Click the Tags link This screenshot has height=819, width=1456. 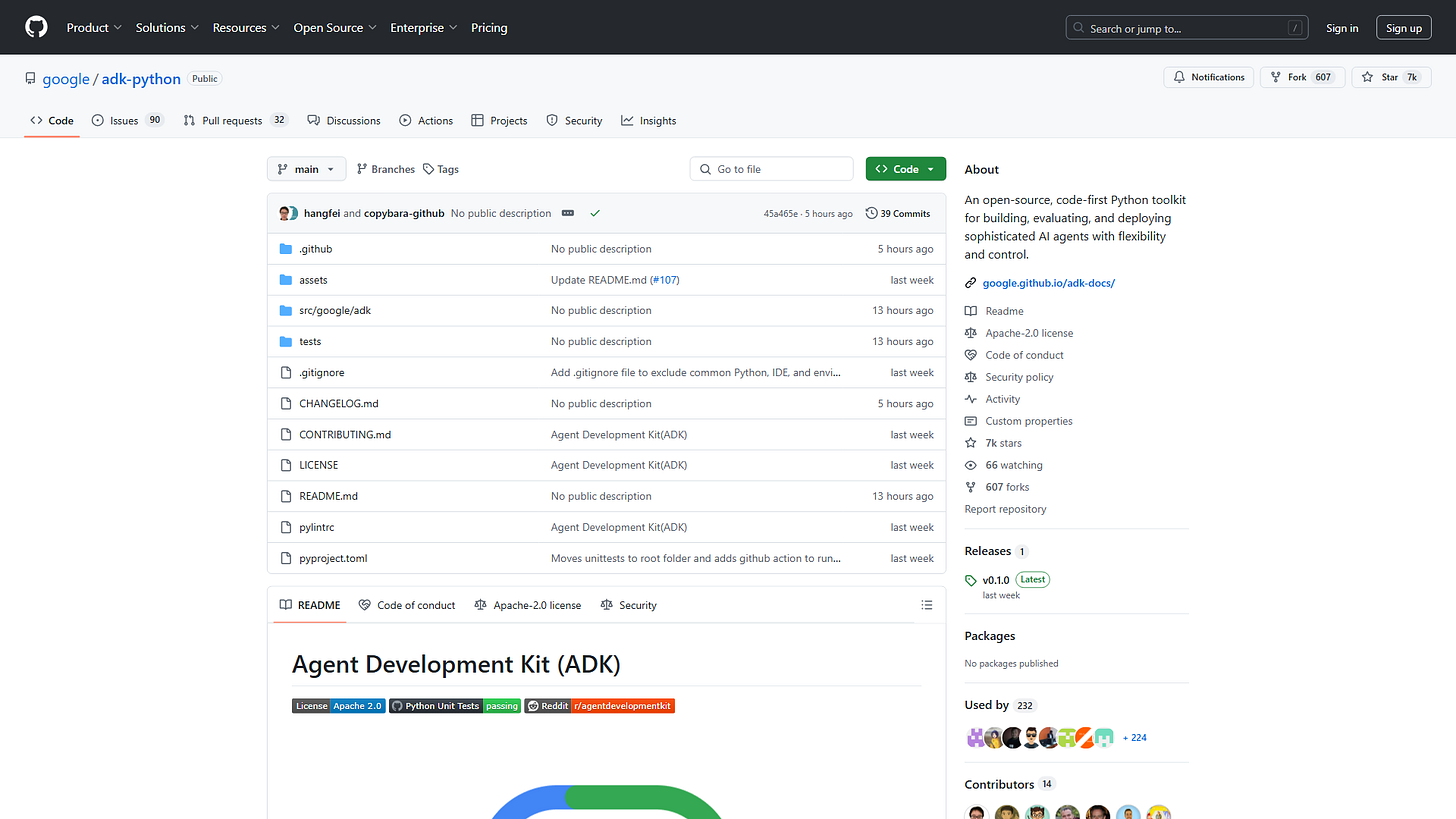point(441,169)
